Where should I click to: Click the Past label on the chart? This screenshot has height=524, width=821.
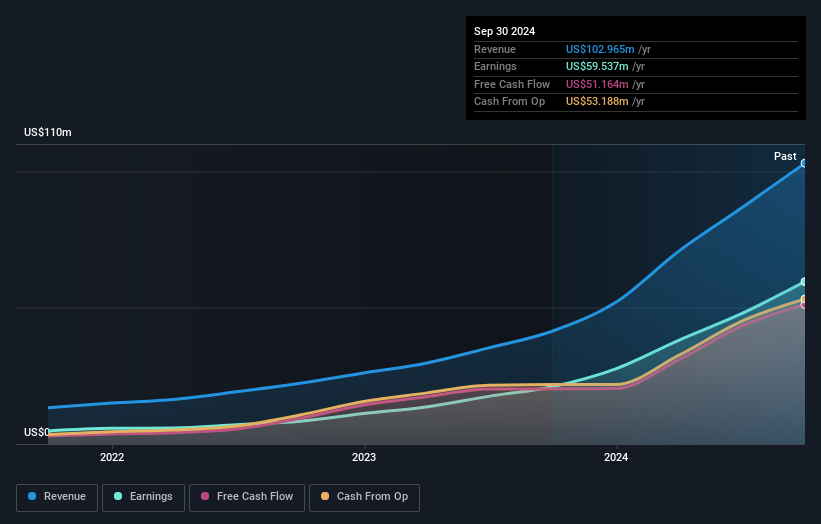click(785, 156)
